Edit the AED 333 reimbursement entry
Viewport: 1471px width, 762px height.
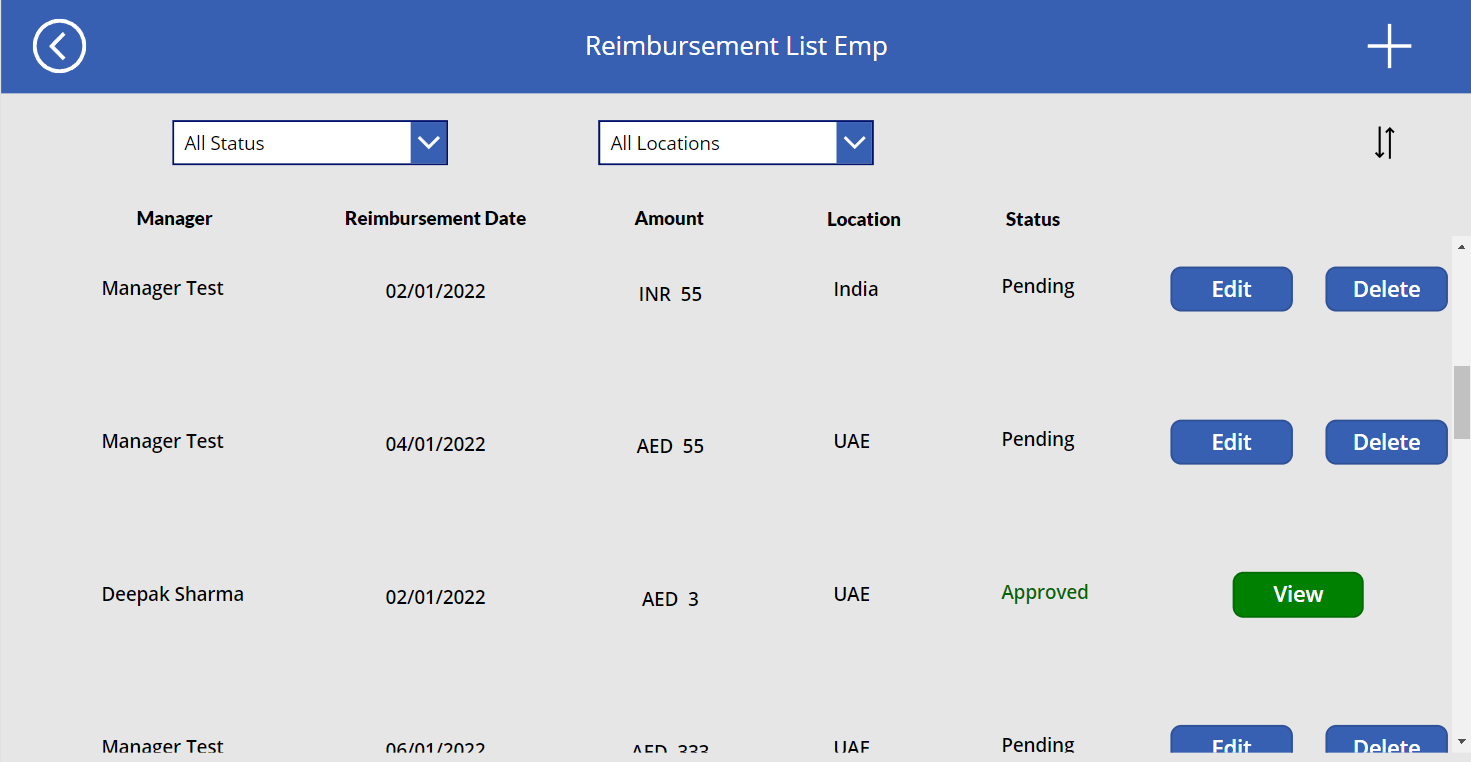(1231, 745)
